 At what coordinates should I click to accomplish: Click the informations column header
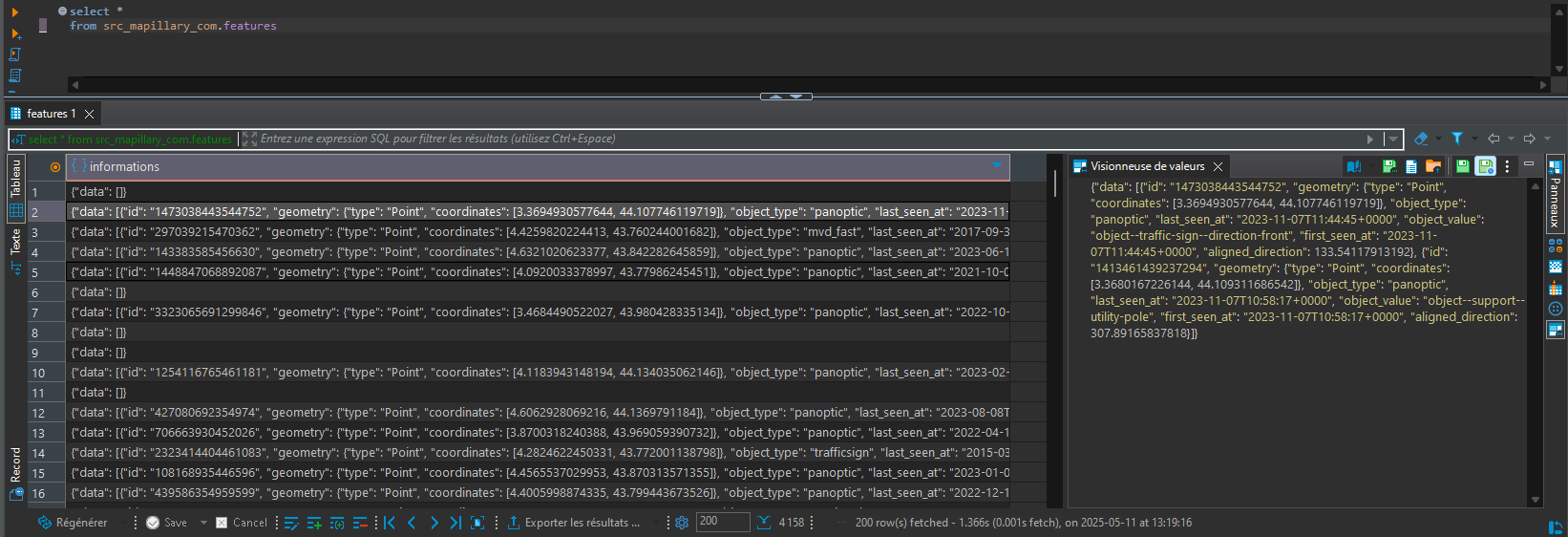coord(537,166)
